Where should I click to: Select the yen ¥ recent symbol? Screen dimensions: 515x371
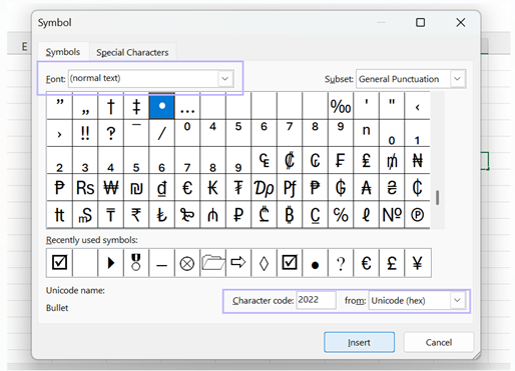(x=417, y=263)
